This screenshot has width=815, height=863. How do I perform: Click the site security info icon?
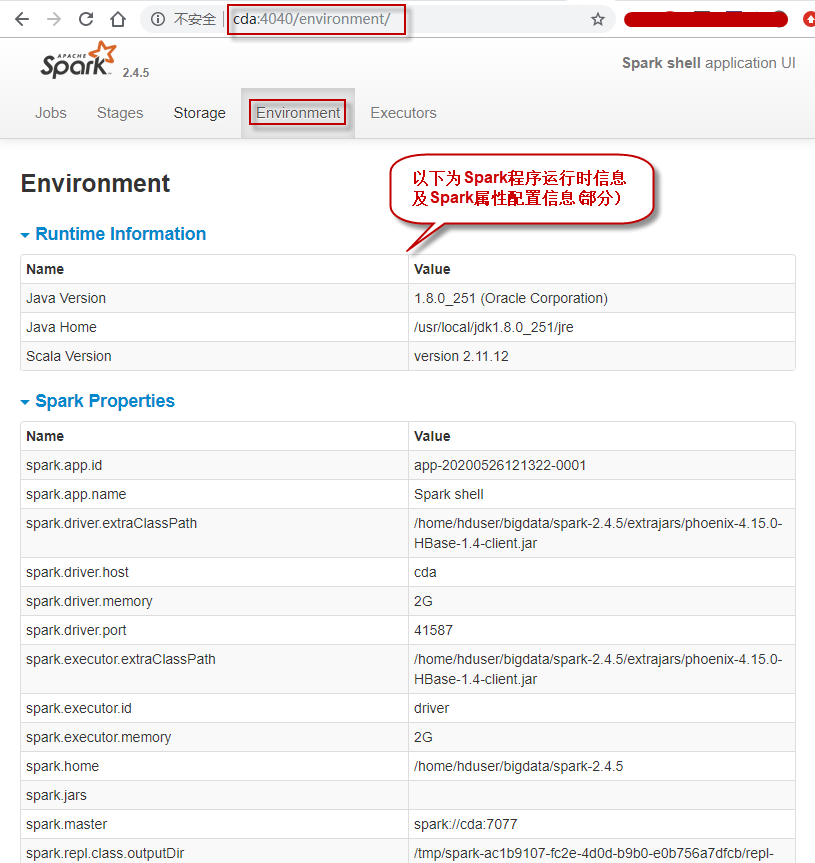point(158,19)
